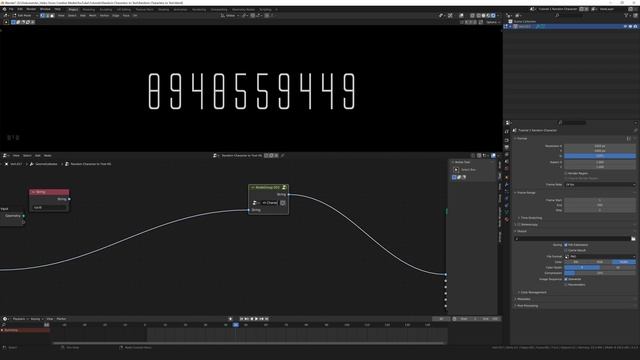
Task: Enable rendered viewport shading
Action: 493,16
